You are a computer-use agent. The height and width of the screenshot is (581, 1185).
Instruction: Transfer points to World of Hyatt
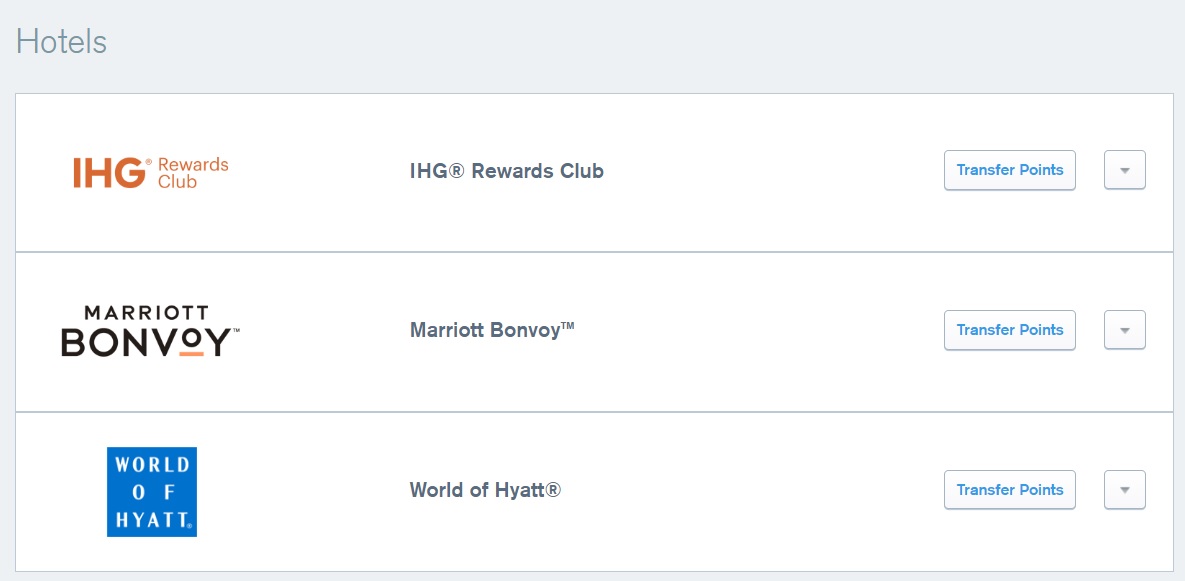pos(1009,490)
